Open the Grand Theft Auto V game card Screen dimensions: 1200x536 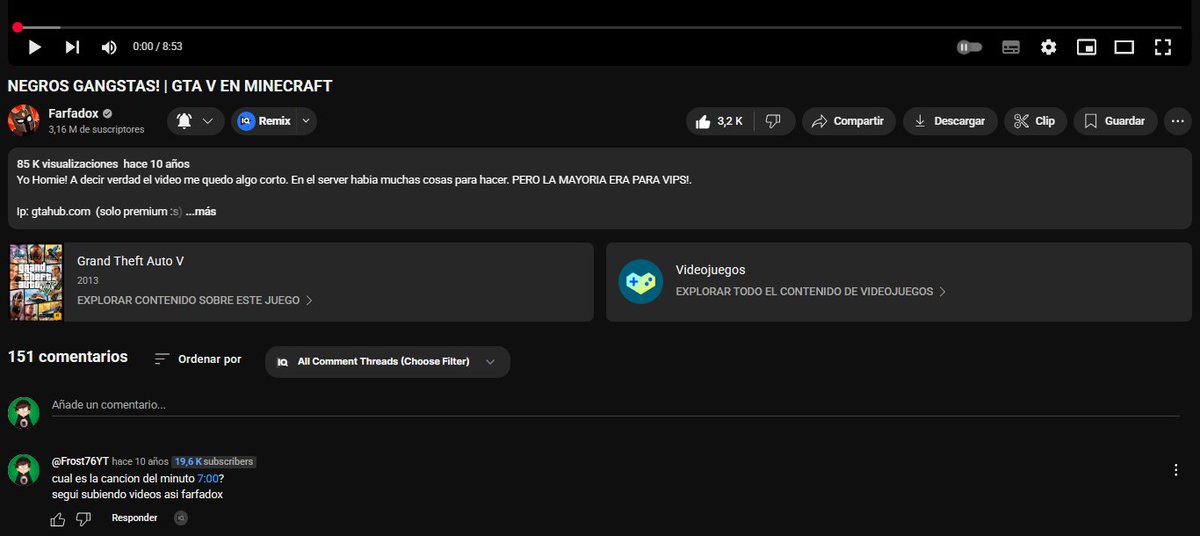click(300, 282)
